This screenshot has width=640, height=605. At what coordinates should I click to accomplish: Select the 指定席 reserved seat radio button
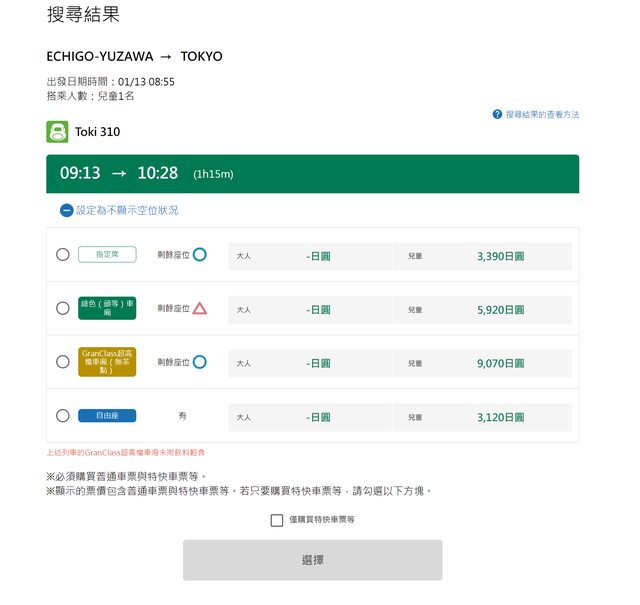point(63,255)
